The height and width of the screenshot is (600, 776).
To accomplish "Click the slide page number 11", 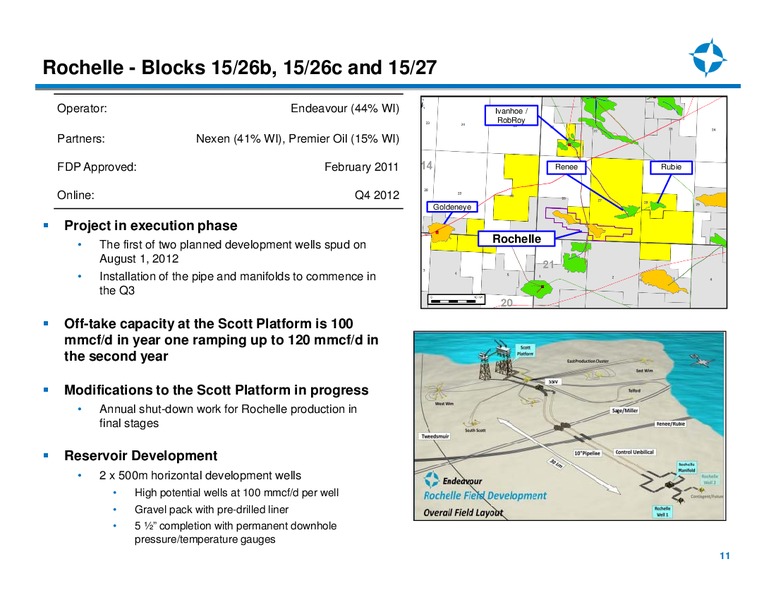I will pyautogui.click(x=725, y=556).
